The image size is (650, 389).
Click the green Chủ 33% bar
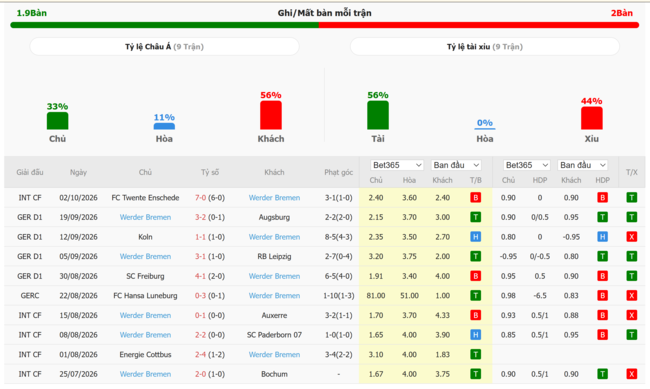click(58, 121)
